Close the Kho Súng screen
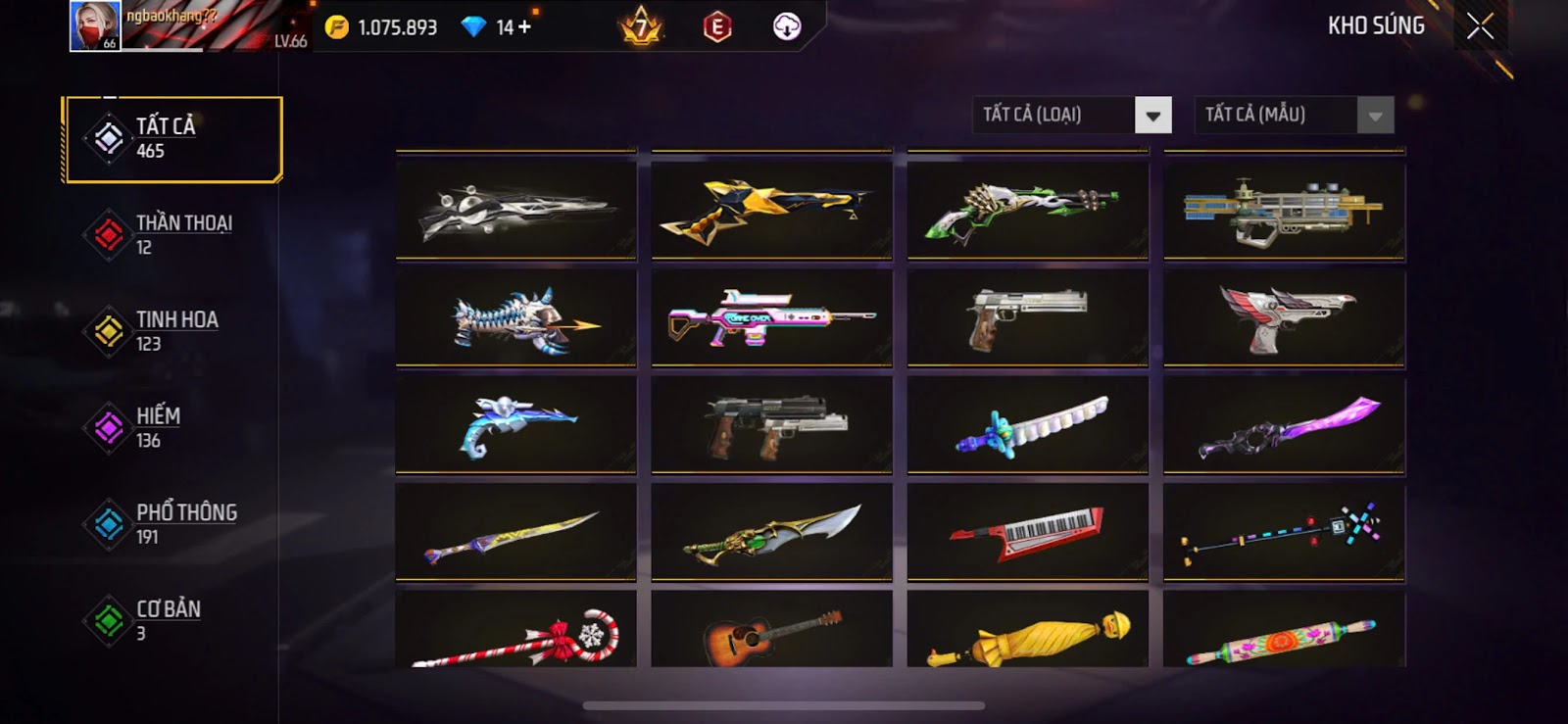The width and height of the screenshot is (1568, 724). click(x=1480, y=26)
